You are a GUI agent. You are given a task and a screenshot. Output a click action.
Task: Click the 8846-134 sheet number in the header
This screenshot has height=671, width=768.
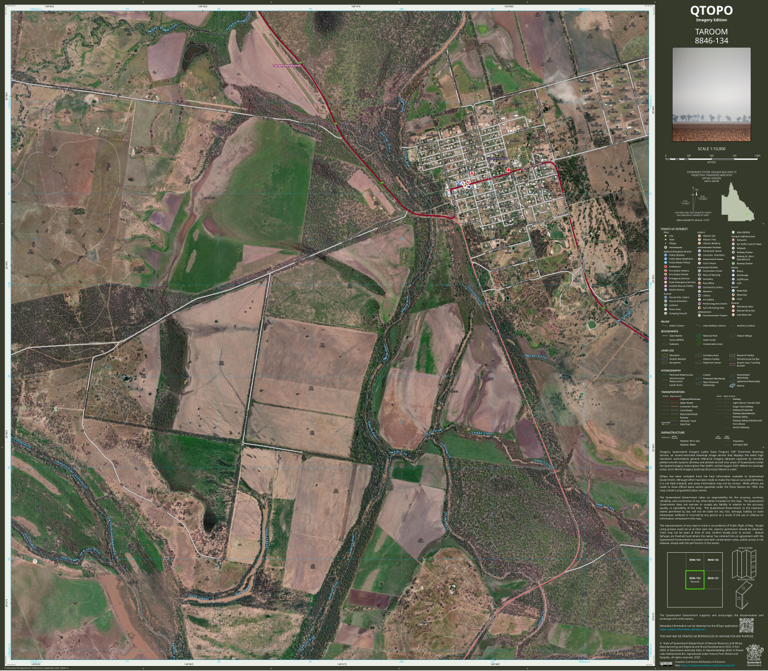pyautogui.click(x=711, y=41)
